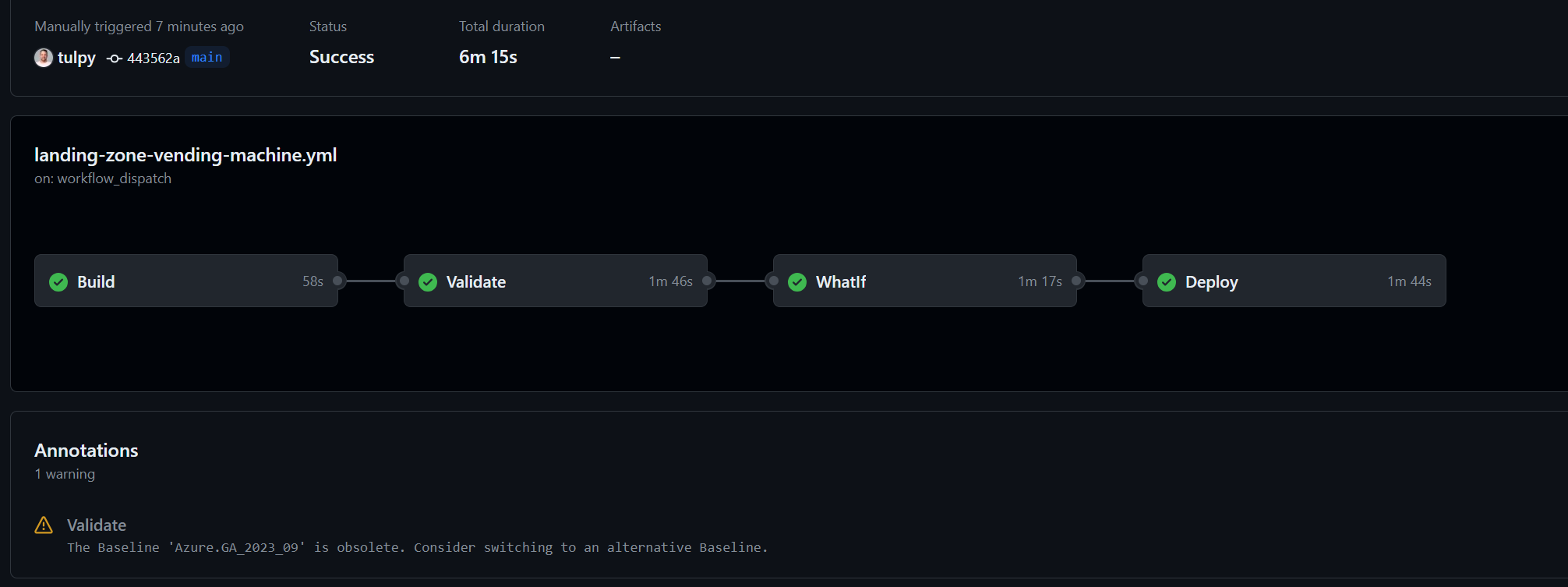The width and height of the screenshot is (1568, 587).
Task: Open the Validate annotation heading
Action: [97, 525]
